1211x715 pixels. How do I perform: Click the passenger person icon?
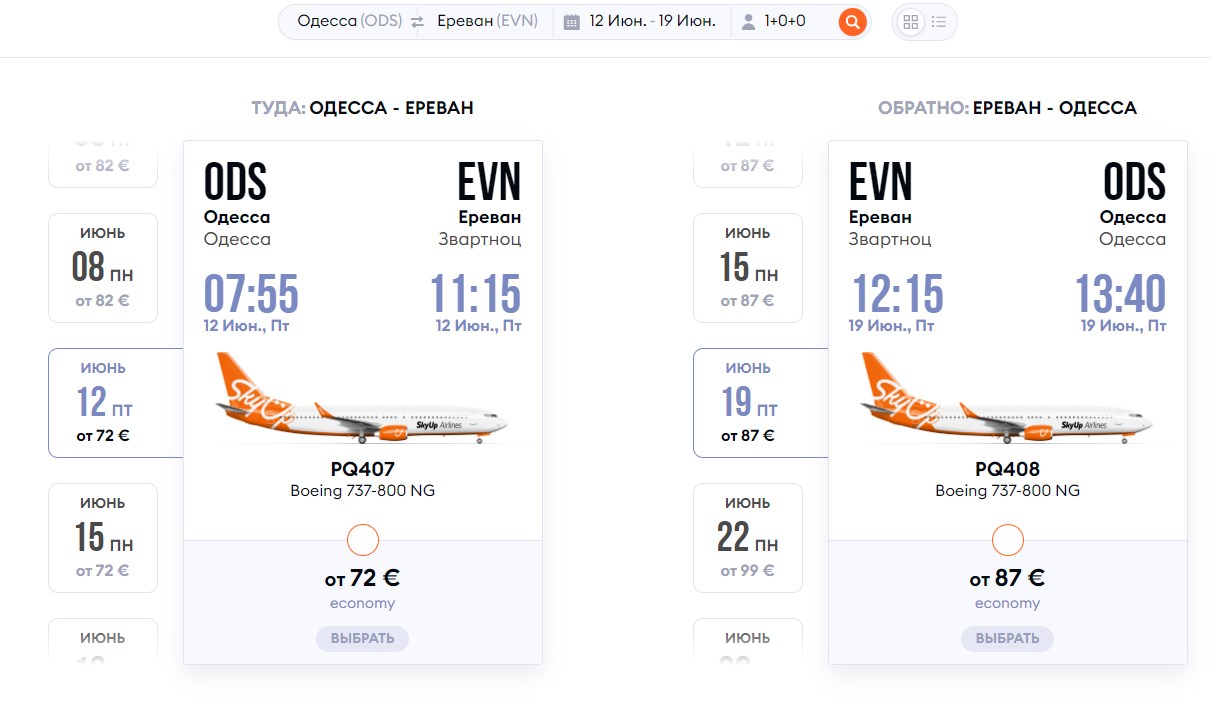pyautogui.click(x=748, y=22)
